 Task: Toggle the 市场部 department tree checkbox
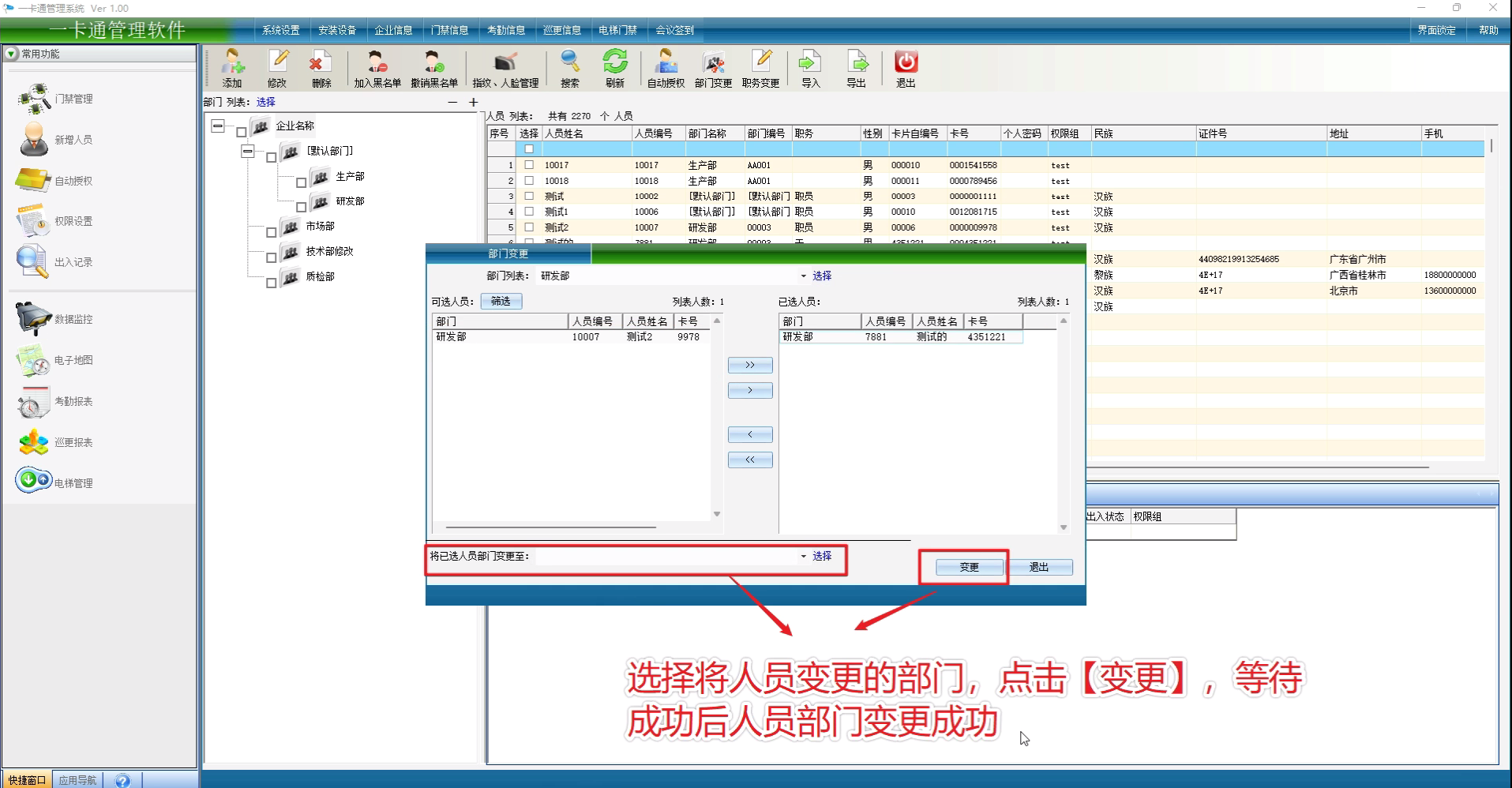271,232
